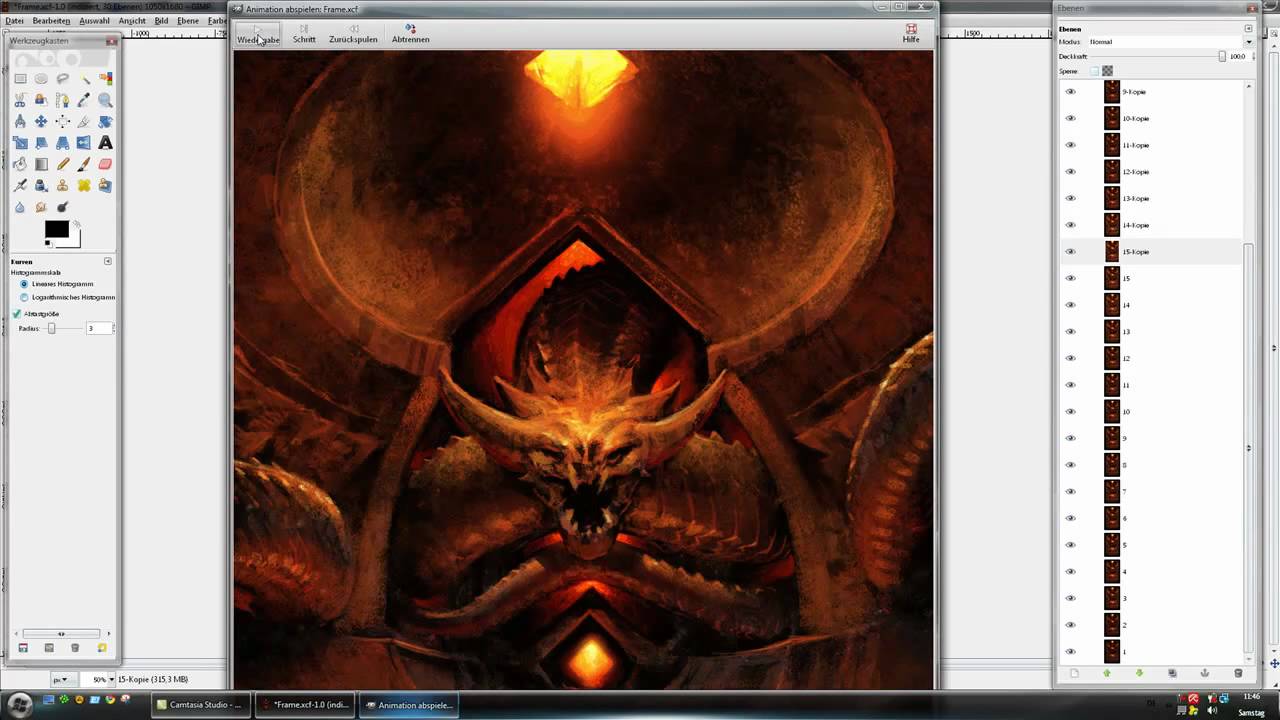Hide the 12-Kopie layer
This screenshot has width=1280, height=720.
coord(1071,172)
